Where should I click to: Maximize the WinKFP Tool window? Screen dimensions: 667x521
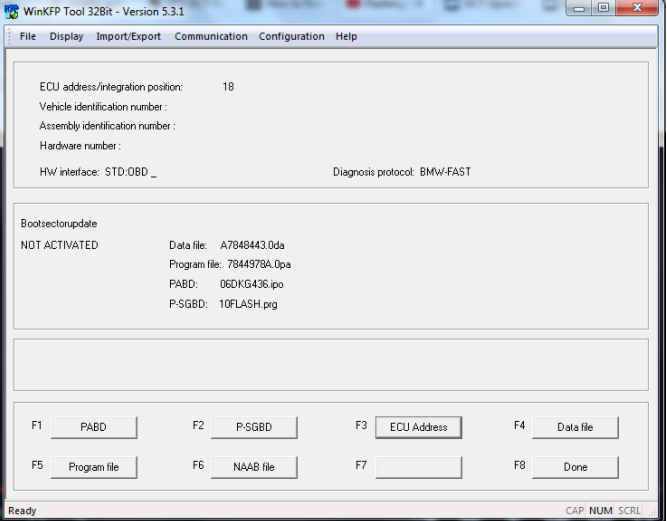tap(604, 8)
